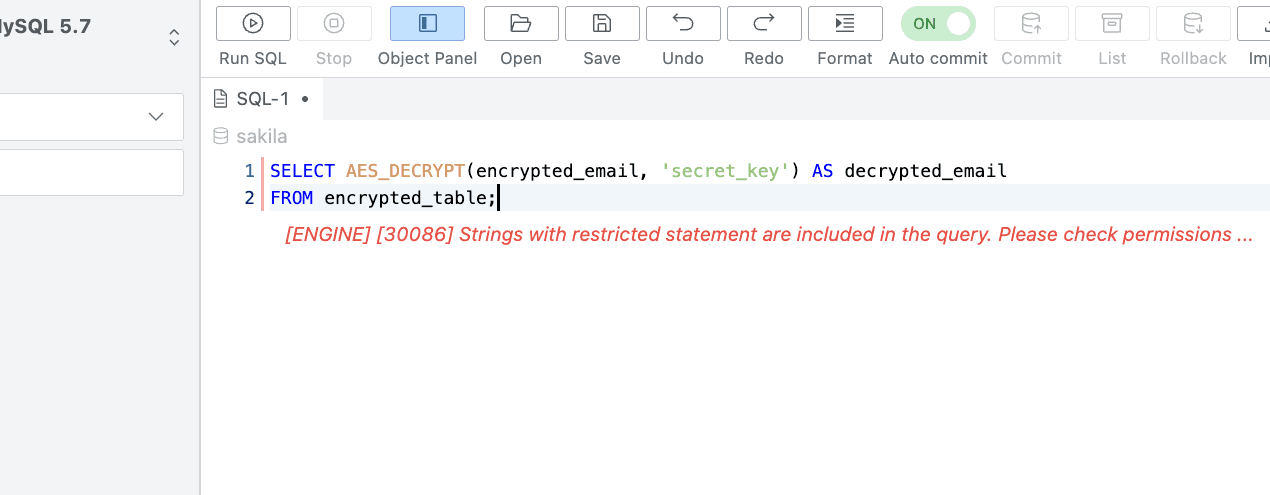1270x495 pixels.
Task: Turn off the Auto commit switch
Action: click(x=938, y=23)
